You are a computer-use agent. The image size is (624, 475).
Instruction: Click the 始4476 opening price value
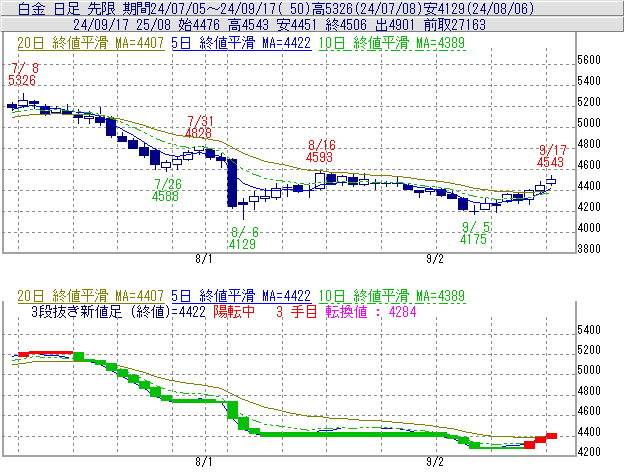pyautogui.click(x=199, y=25)
